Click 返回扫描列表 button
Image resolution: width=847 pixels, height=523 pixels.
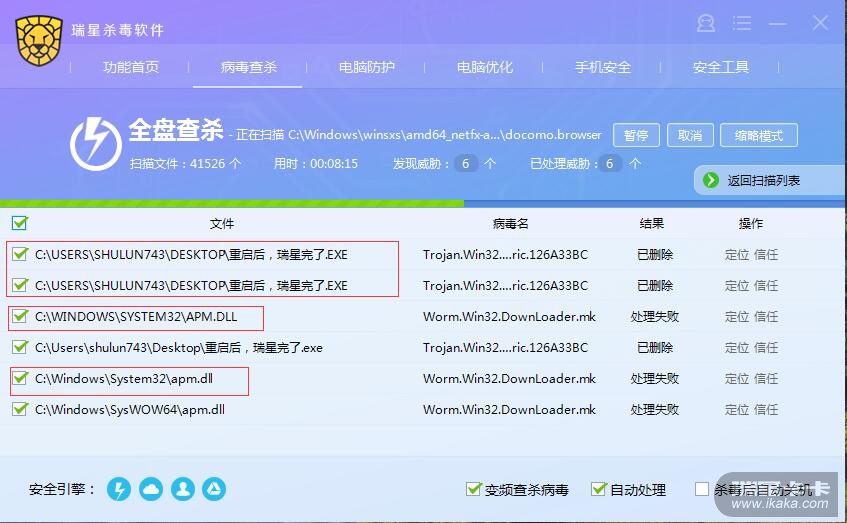769,180
